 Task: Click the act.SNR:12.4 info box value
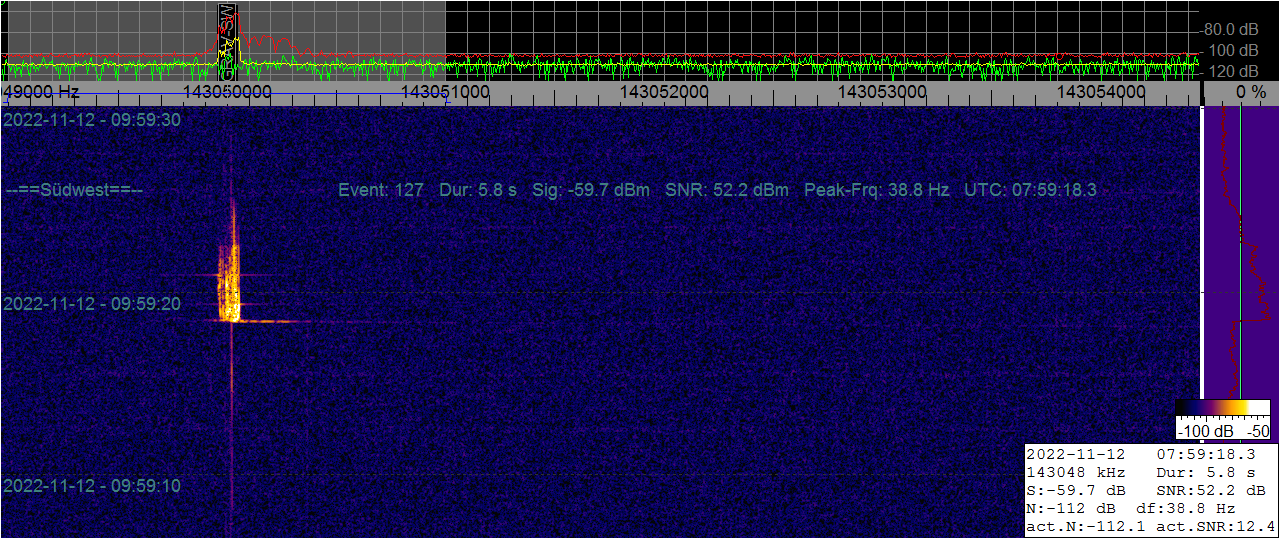[x=1215, y=527]
